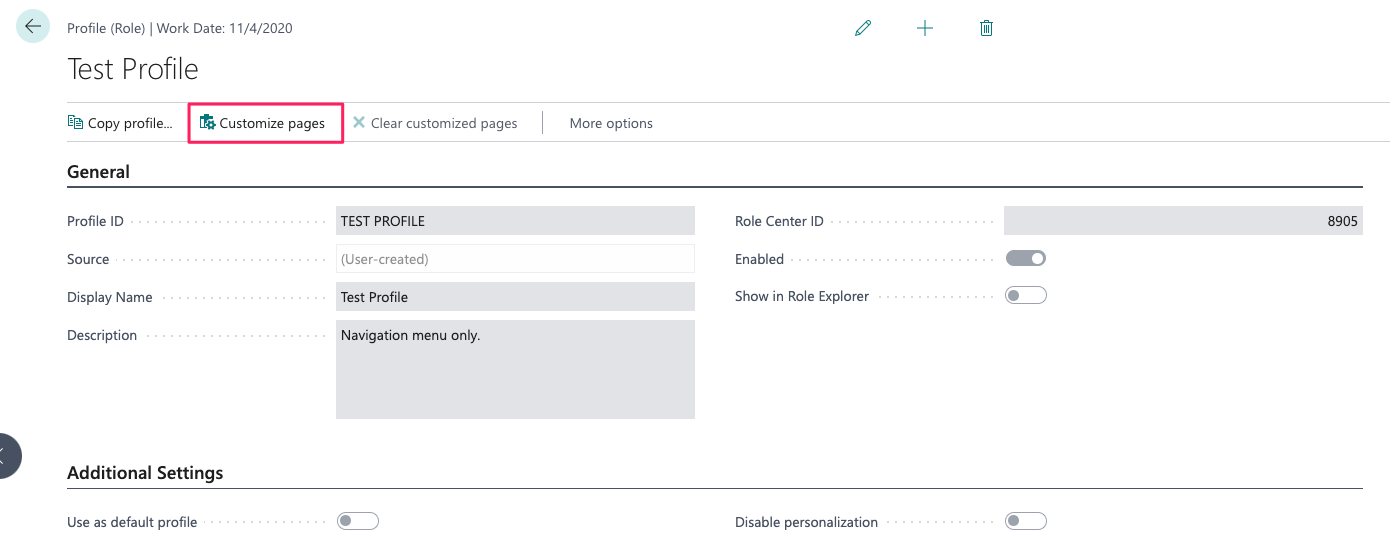
Task: Open the collapsed side panel chevron
Action: pyautogui.click(x=4, y=455)
